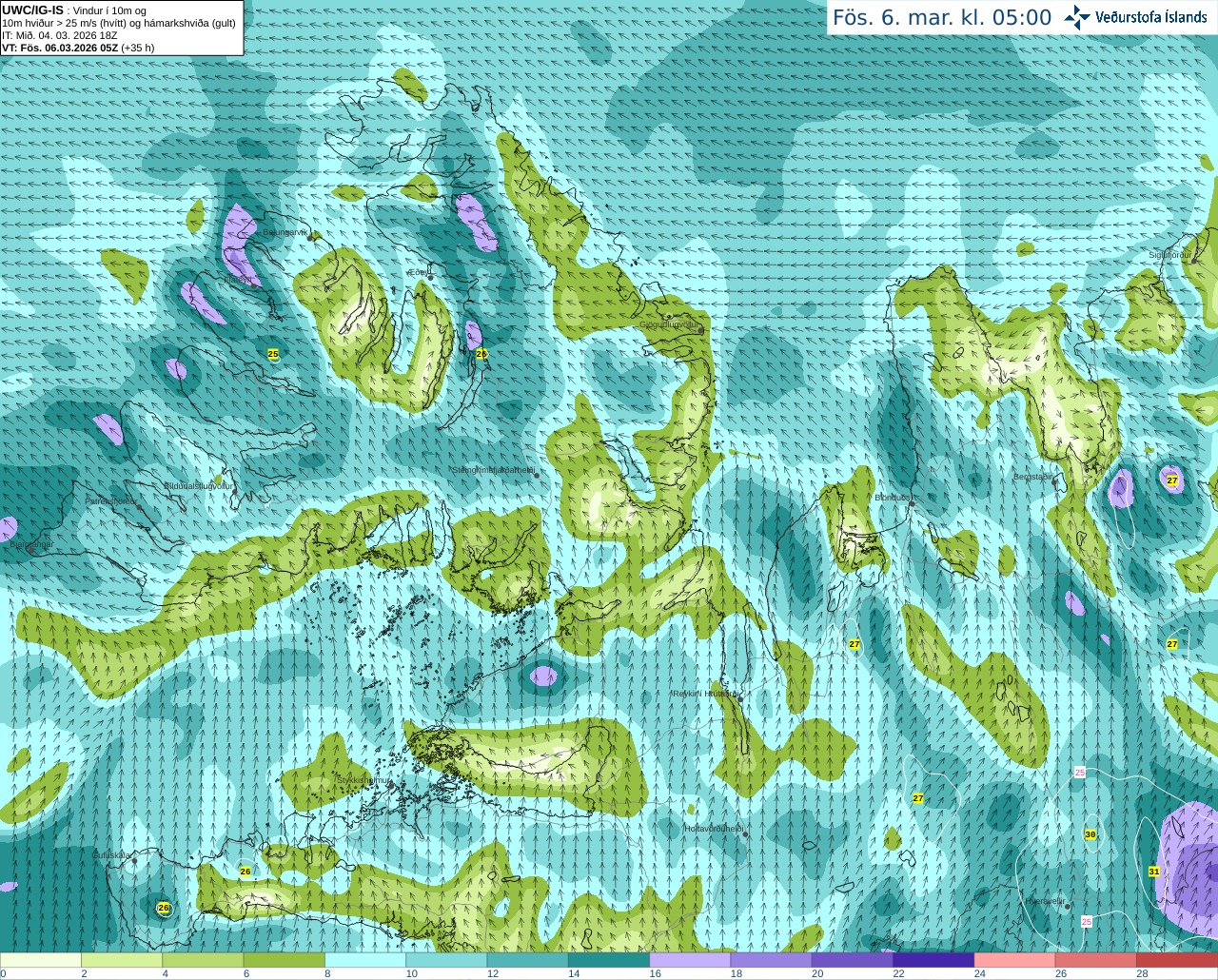Click the yellow 27 gust marker east of Bergstaðir

point(1172,480)
